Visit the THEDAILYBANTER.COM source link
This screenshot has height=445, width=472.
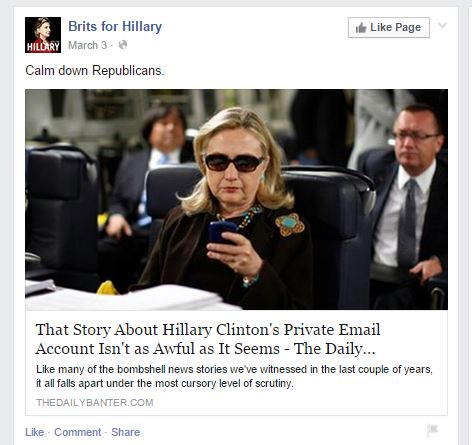coord(95,403)
